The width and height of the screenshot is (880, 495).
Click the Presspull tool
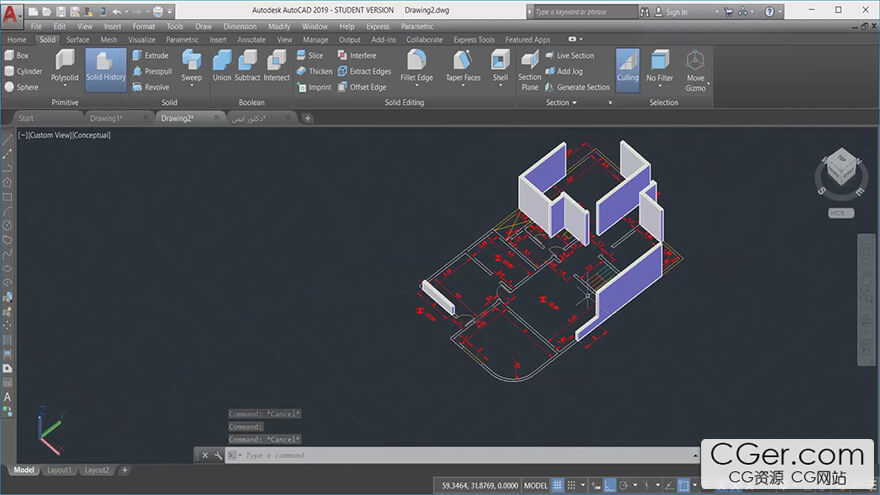click(151, 72)
